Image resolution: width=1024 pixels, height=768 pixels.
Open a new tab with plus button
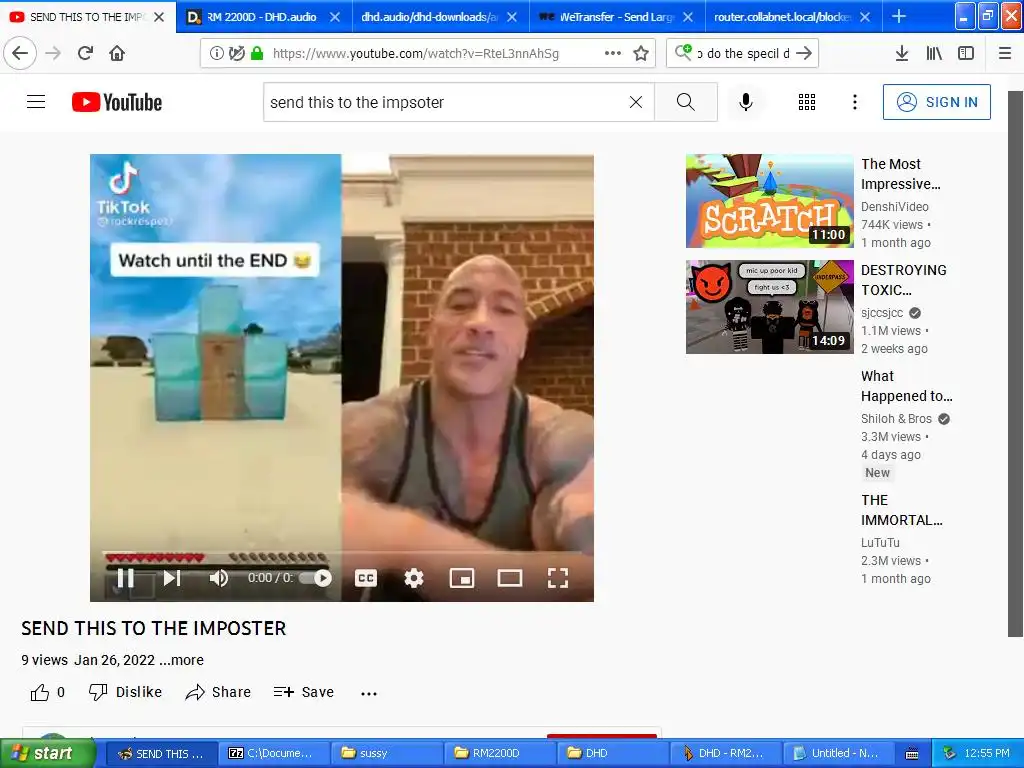[899, 16]
